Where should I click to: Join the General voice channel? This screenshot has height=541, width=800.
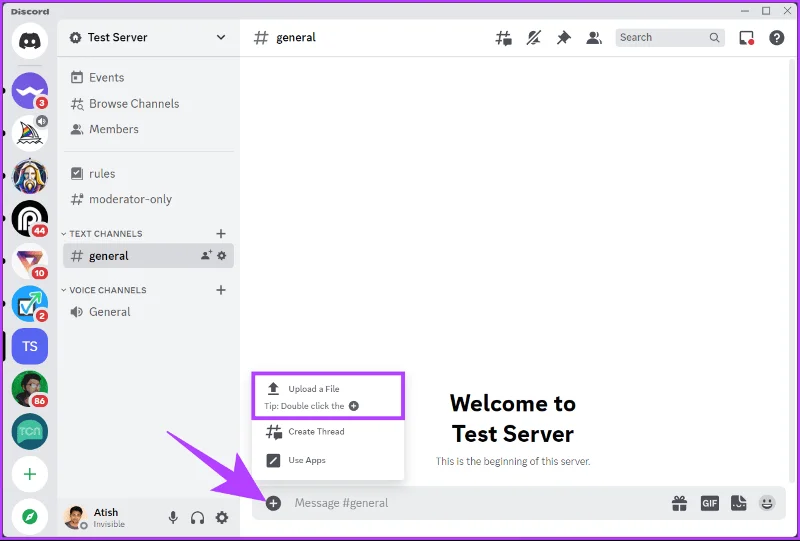pyautogui.click(x=148, y=312)
